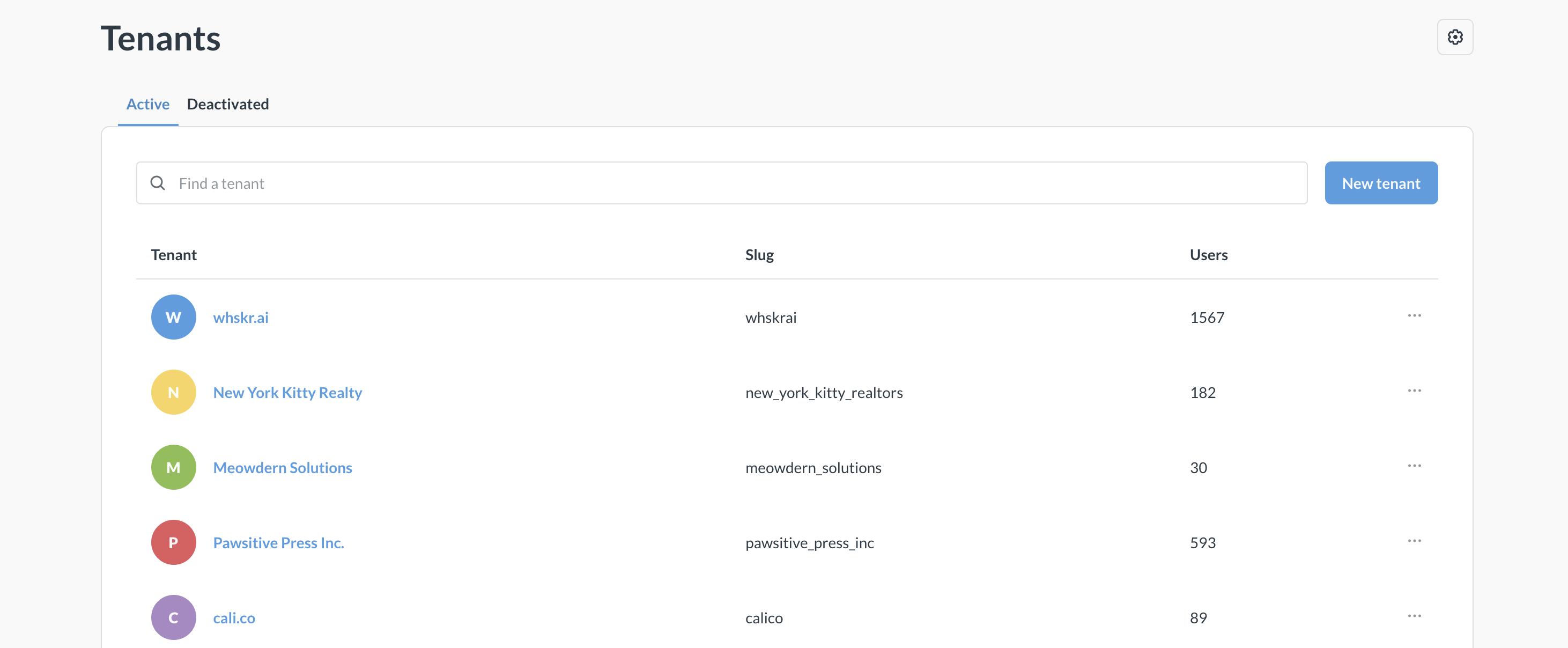Open the tenants settings gear icon

tap(1454, 37)
